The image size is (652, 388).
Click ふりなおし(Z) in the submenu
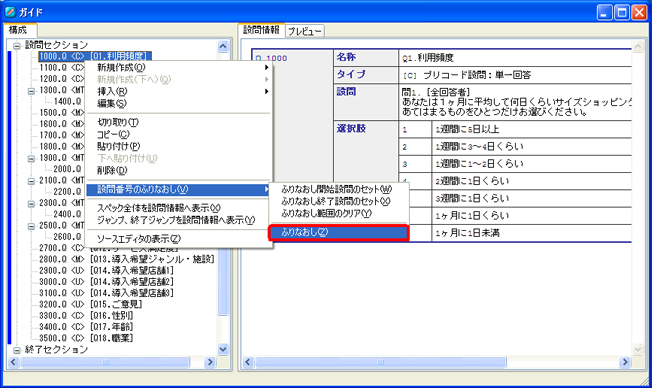pos(339,232)
